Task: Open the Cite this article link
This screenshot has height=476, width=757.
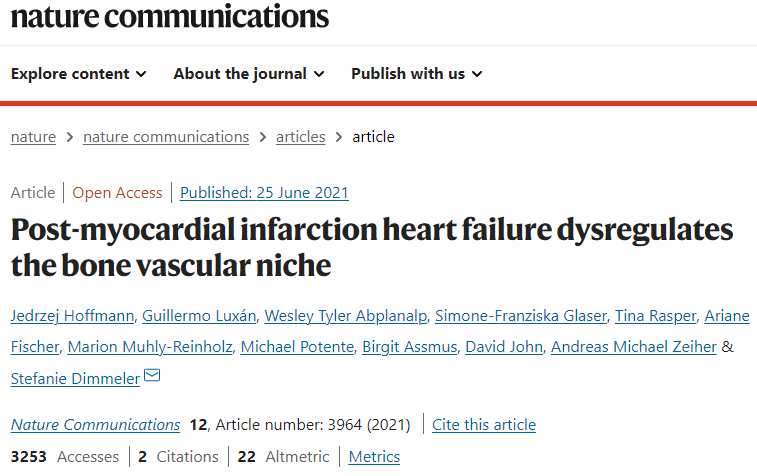Action: pyautogui.click(x=484, y=425)
